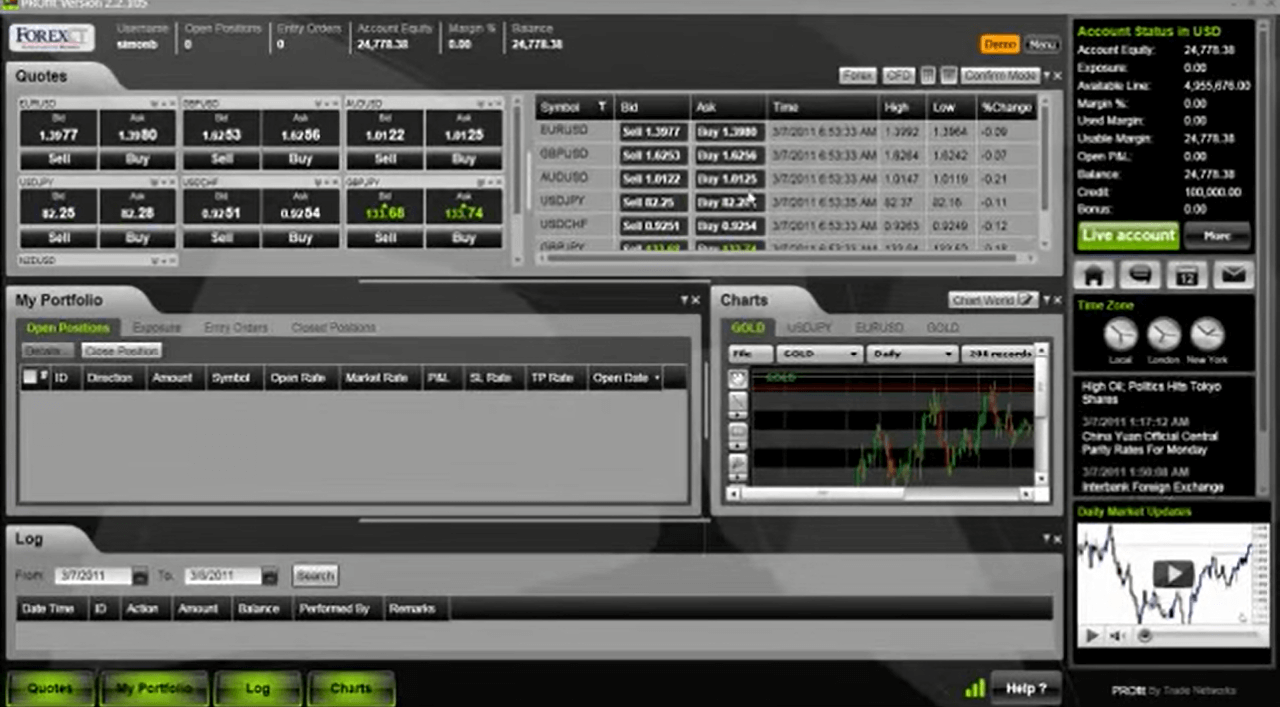
Task: Click the Live account button
Action: coord(1128,235)
